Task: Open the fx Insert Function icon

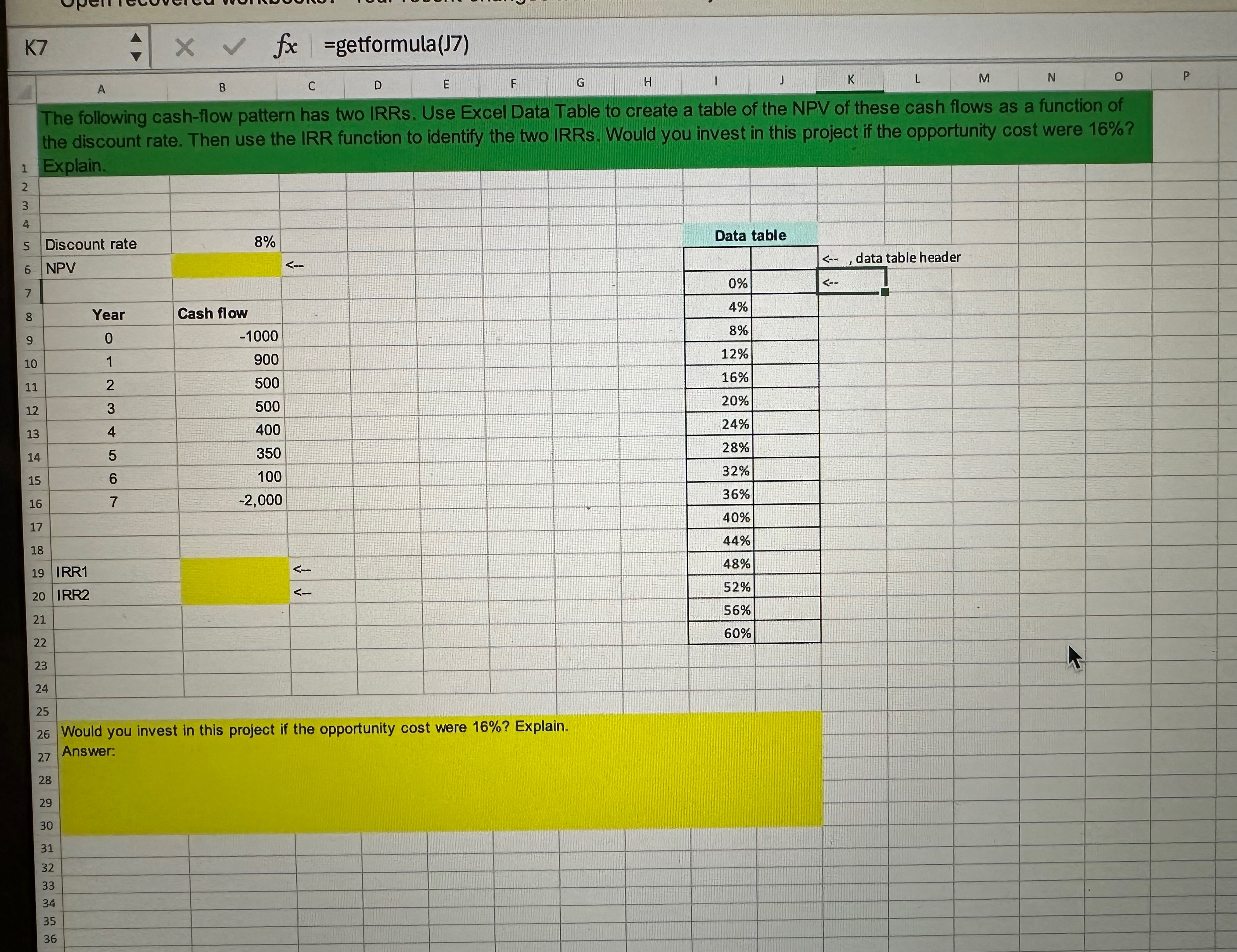Action: (285, 46)
